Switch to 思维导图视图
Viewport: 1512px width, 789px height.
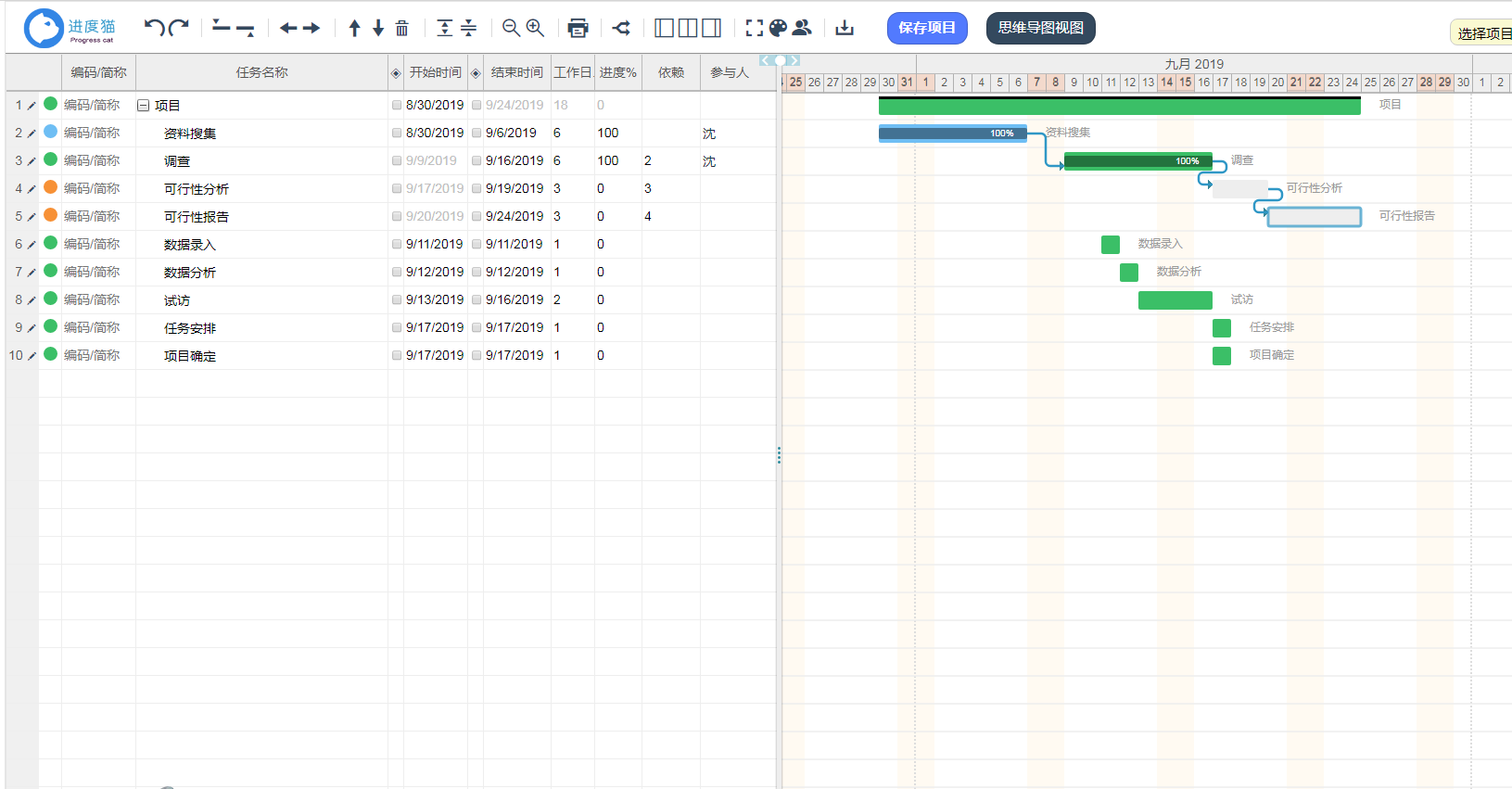click(1041, 28)
